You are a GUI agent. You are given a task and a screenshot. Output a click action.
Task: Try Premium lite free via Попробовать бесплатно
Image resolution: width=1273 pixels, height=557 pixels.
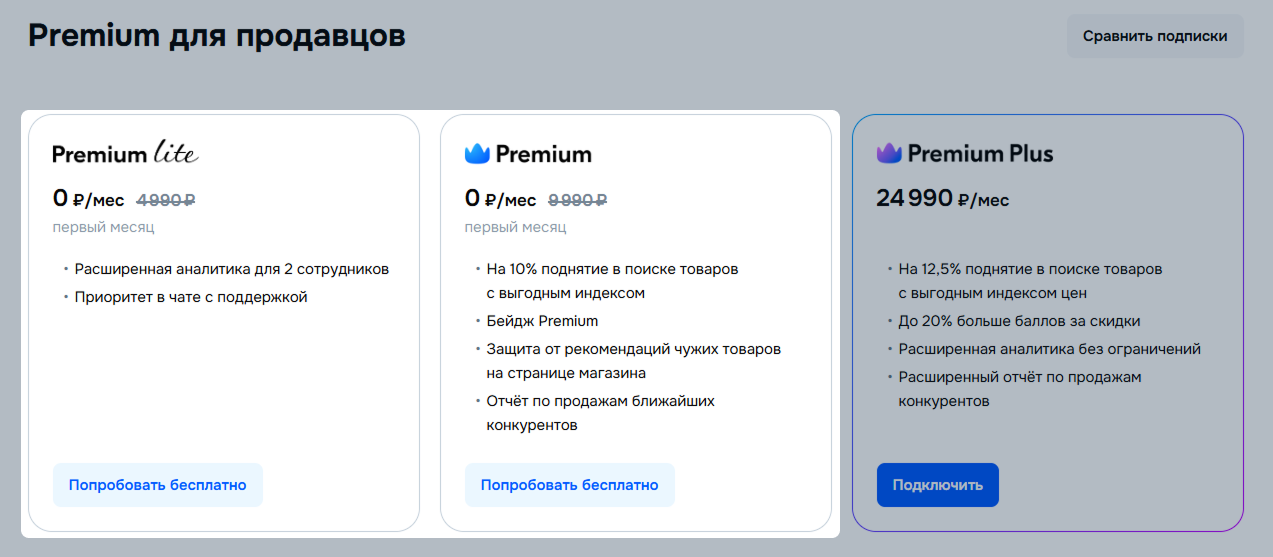point(158,485)
